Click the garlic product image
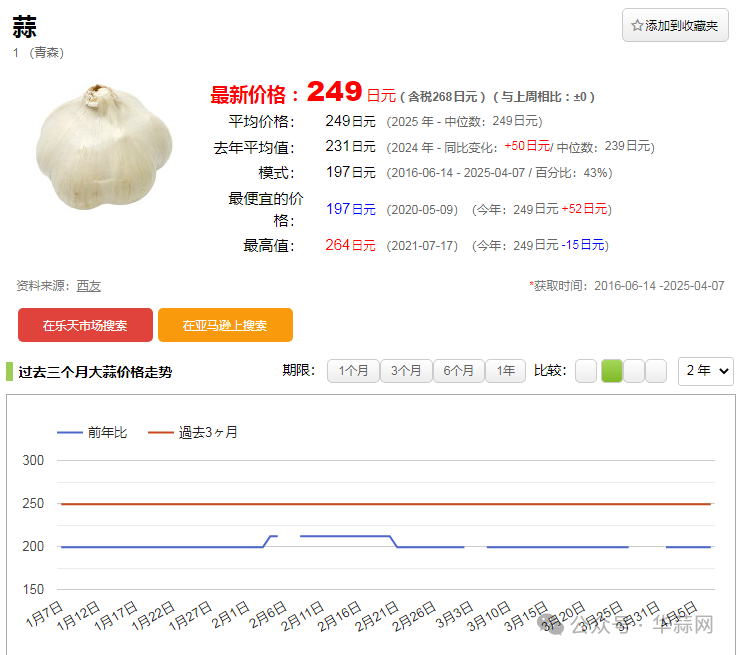The width and height of the screenshot is (738, 655). [x=105, y=146]
